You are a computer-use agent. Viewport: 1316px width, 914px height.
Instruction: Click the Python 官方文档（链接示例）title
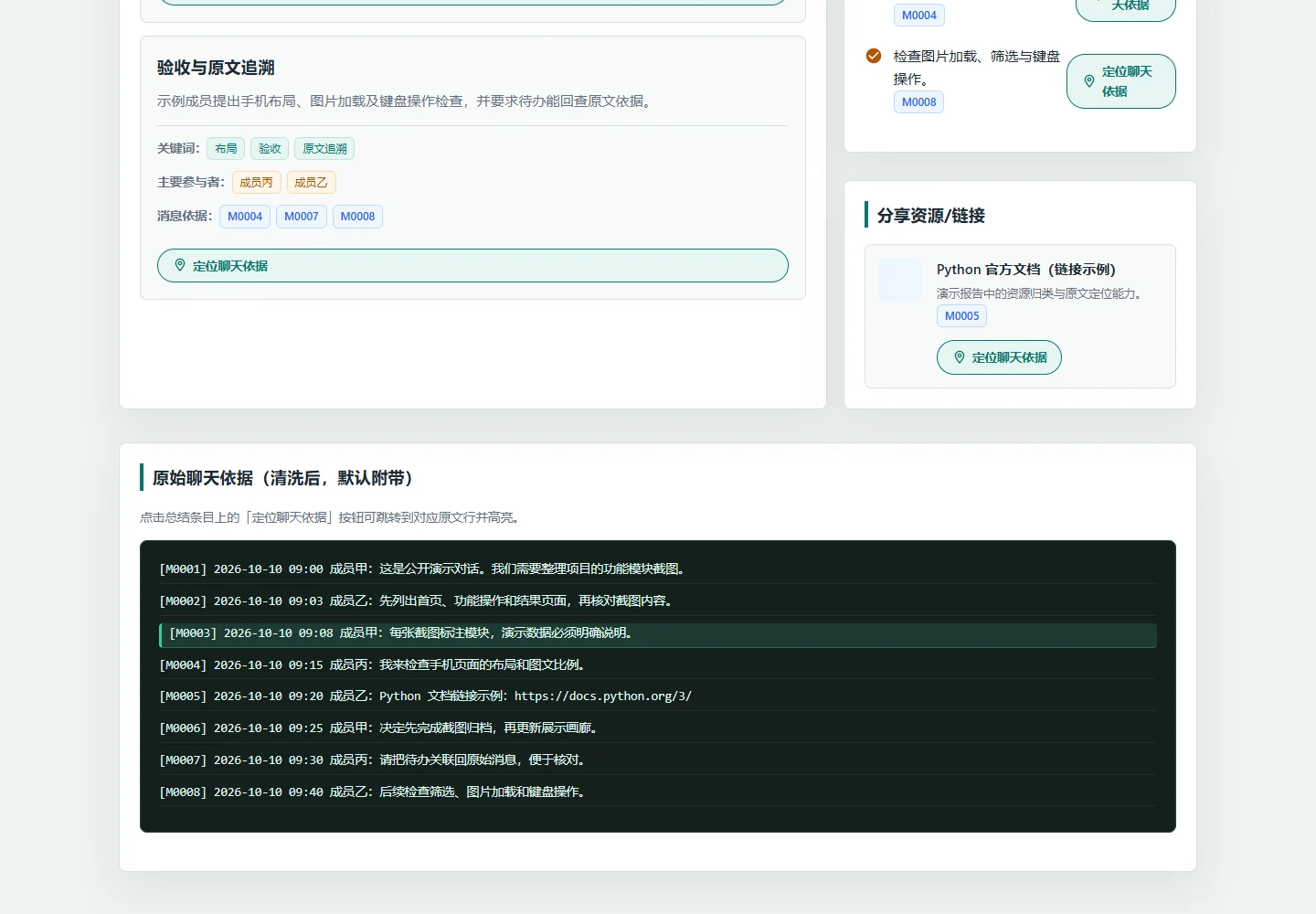(1026, 270)
